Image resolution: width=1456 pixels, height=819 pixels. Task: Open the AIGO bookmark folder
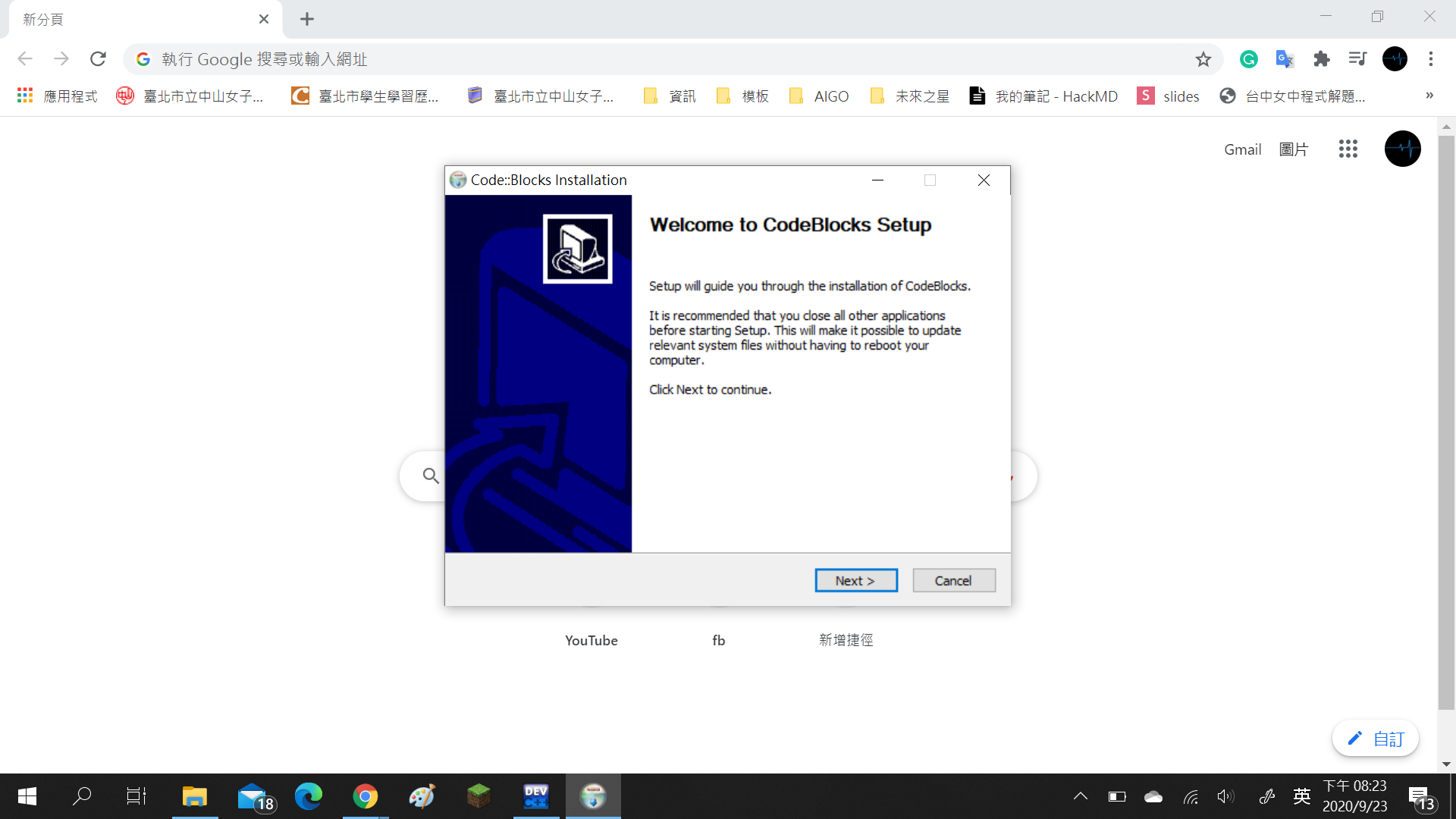pyautogui.click(x=818, y=96)
